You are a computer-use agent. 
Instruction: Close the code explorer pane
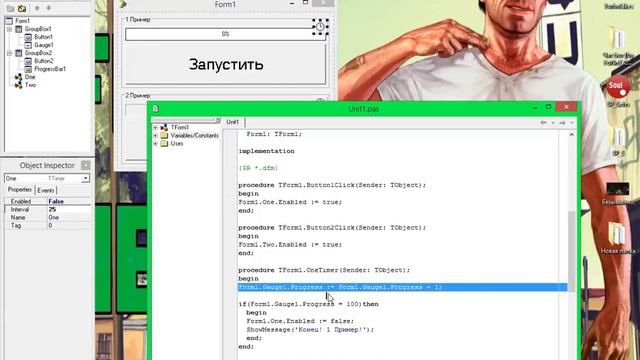(x=218, y=120)
